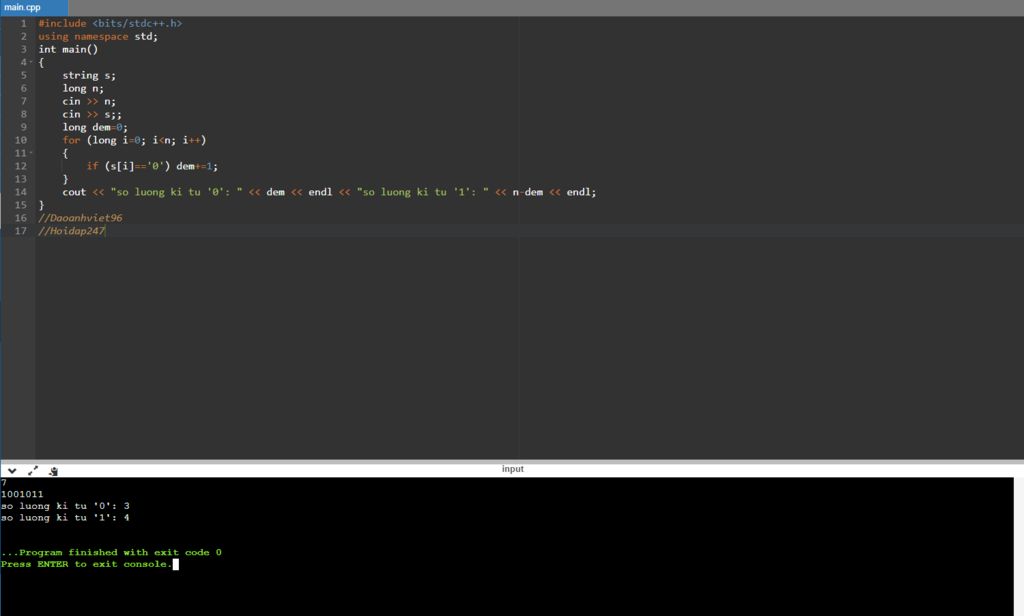Click the divider bar between editor and console
This screenshot has height=616, width=1024.
512,461
